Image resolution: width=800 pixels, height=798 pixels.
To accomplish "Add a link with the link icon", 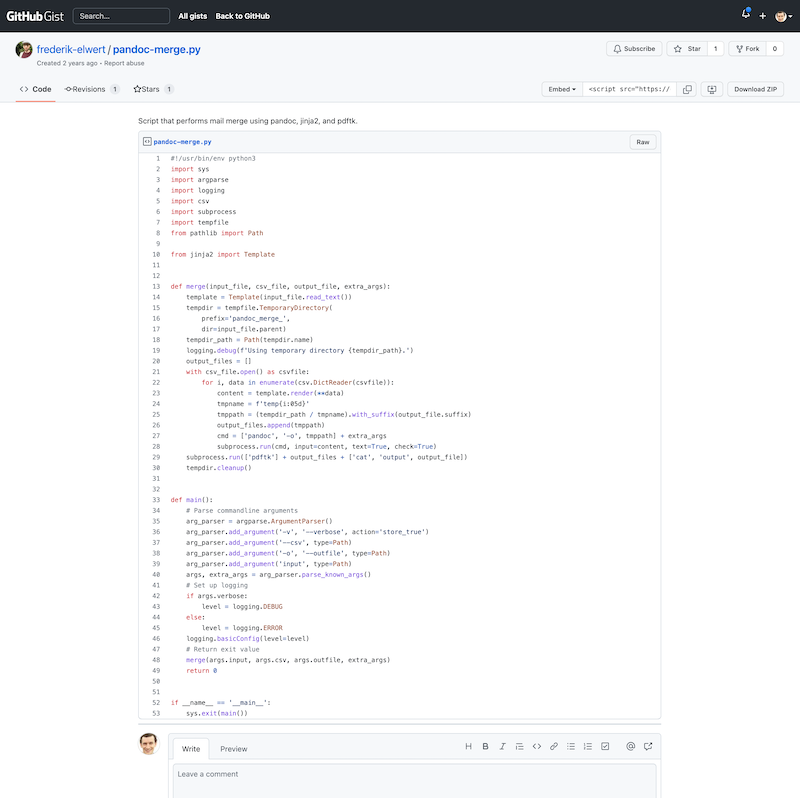I will (x=554, y=746).
